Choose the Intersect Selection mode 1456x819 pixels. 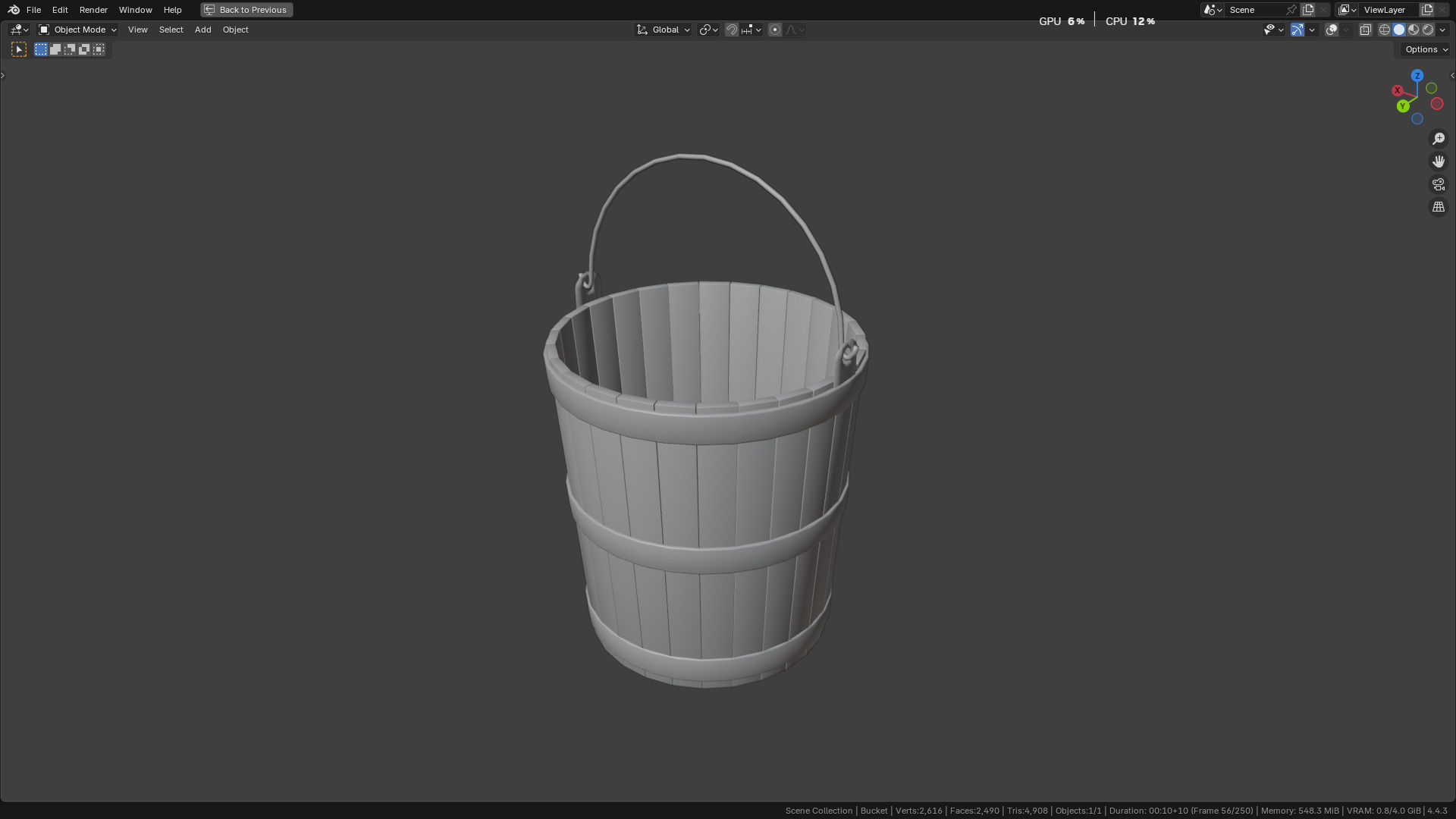pyautogui.click(x=99, y=49)
